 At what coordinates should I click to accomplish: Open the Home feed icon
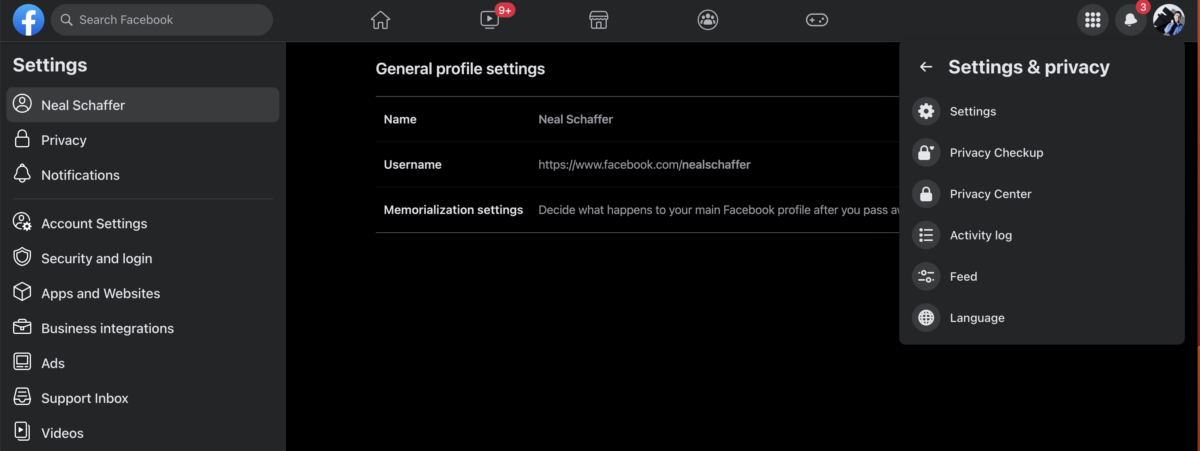[x=380, y=20]
